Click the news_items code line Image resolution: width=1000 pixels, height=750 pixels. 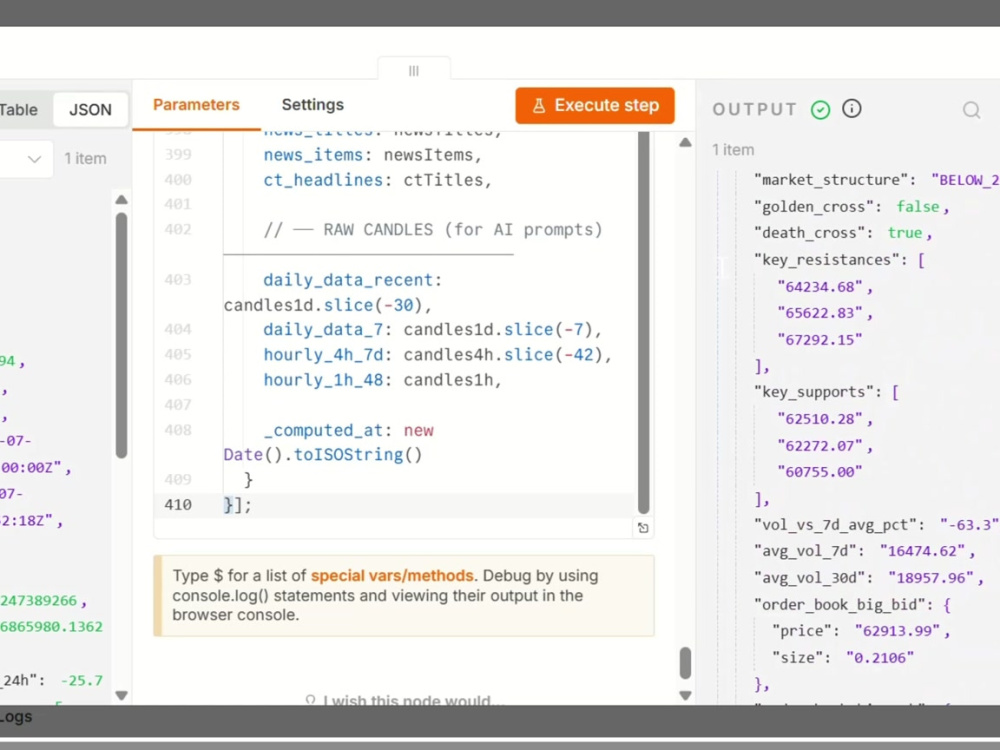point(372,155)
